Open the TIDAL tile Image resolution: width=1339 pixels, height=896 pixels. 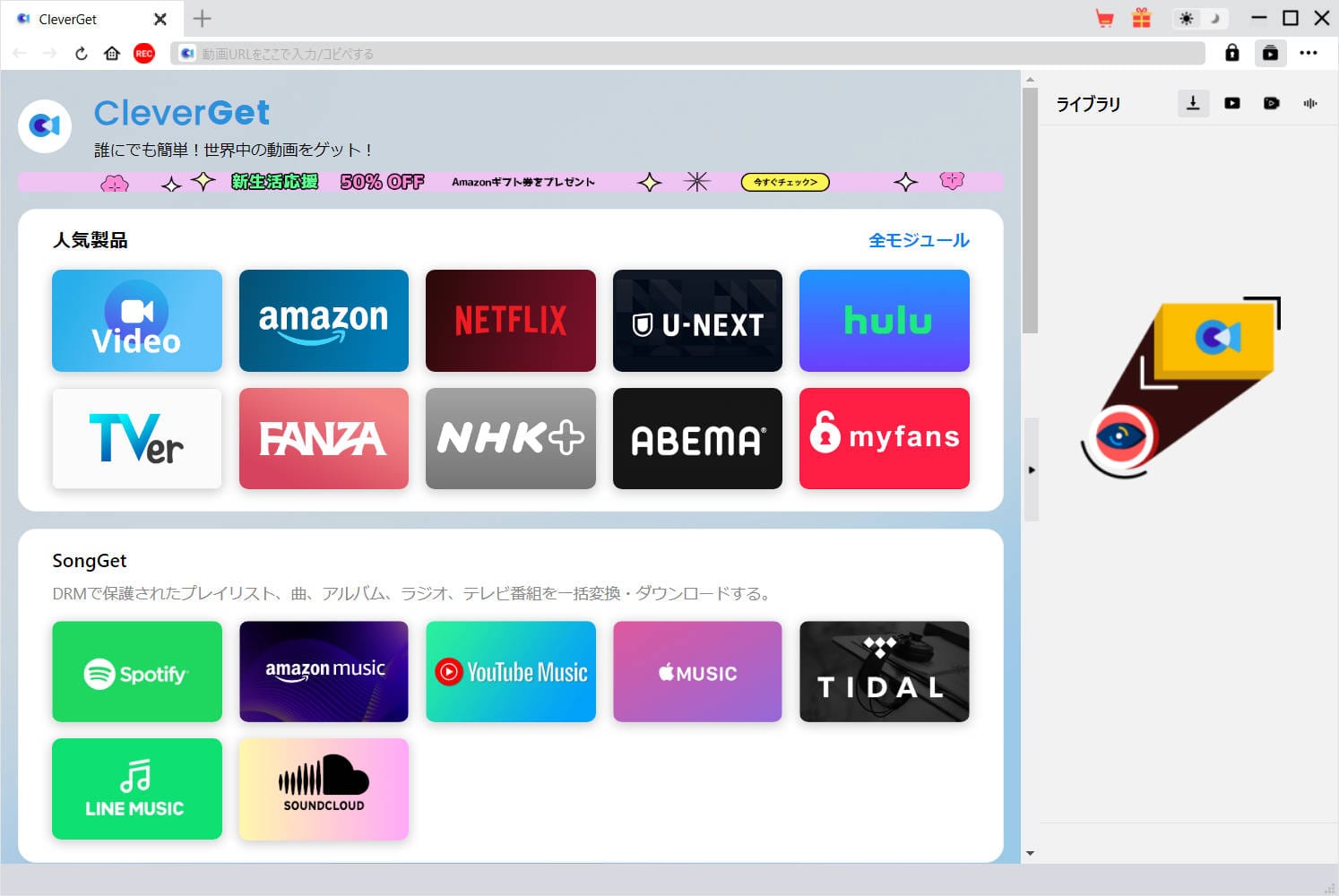point(885,672)
